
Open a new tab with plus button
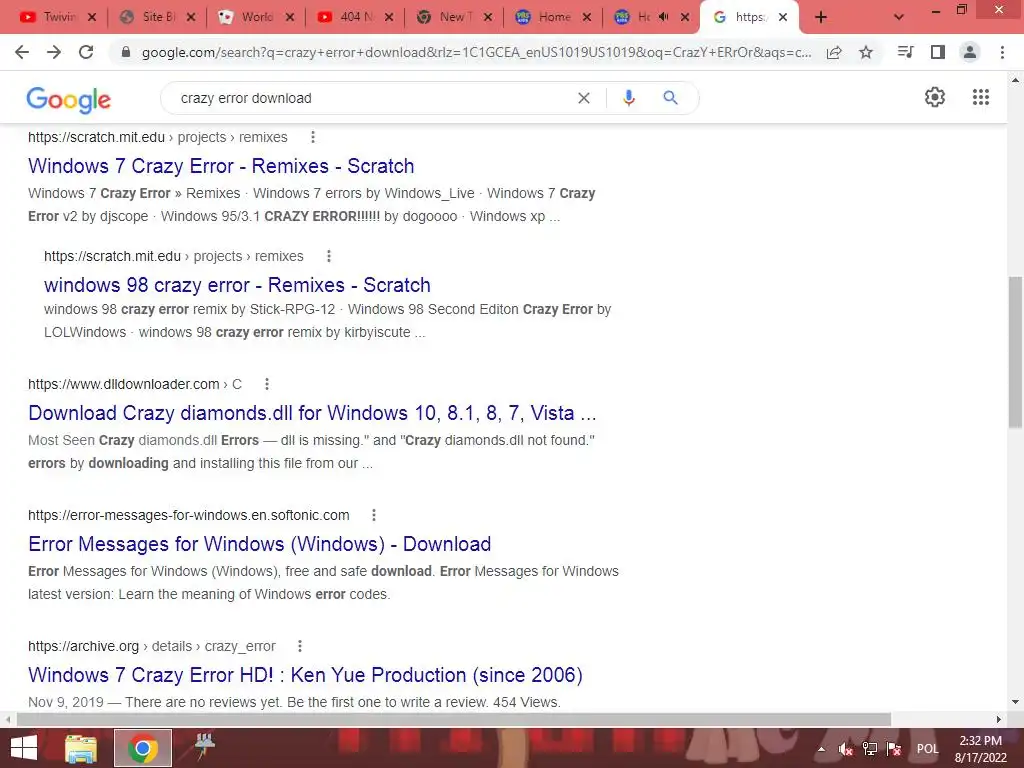(x=821, y=18)
